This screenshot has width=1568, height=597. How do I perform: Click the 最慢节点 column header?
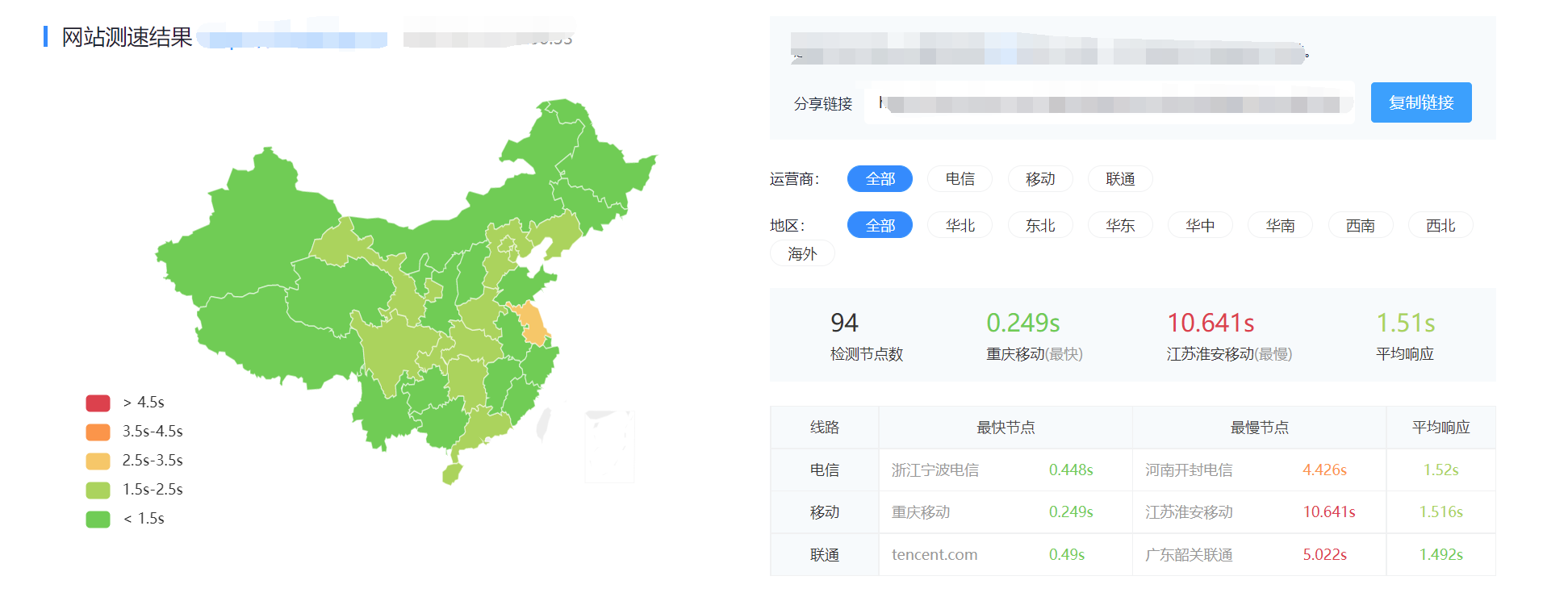(x=1259, y=428)
